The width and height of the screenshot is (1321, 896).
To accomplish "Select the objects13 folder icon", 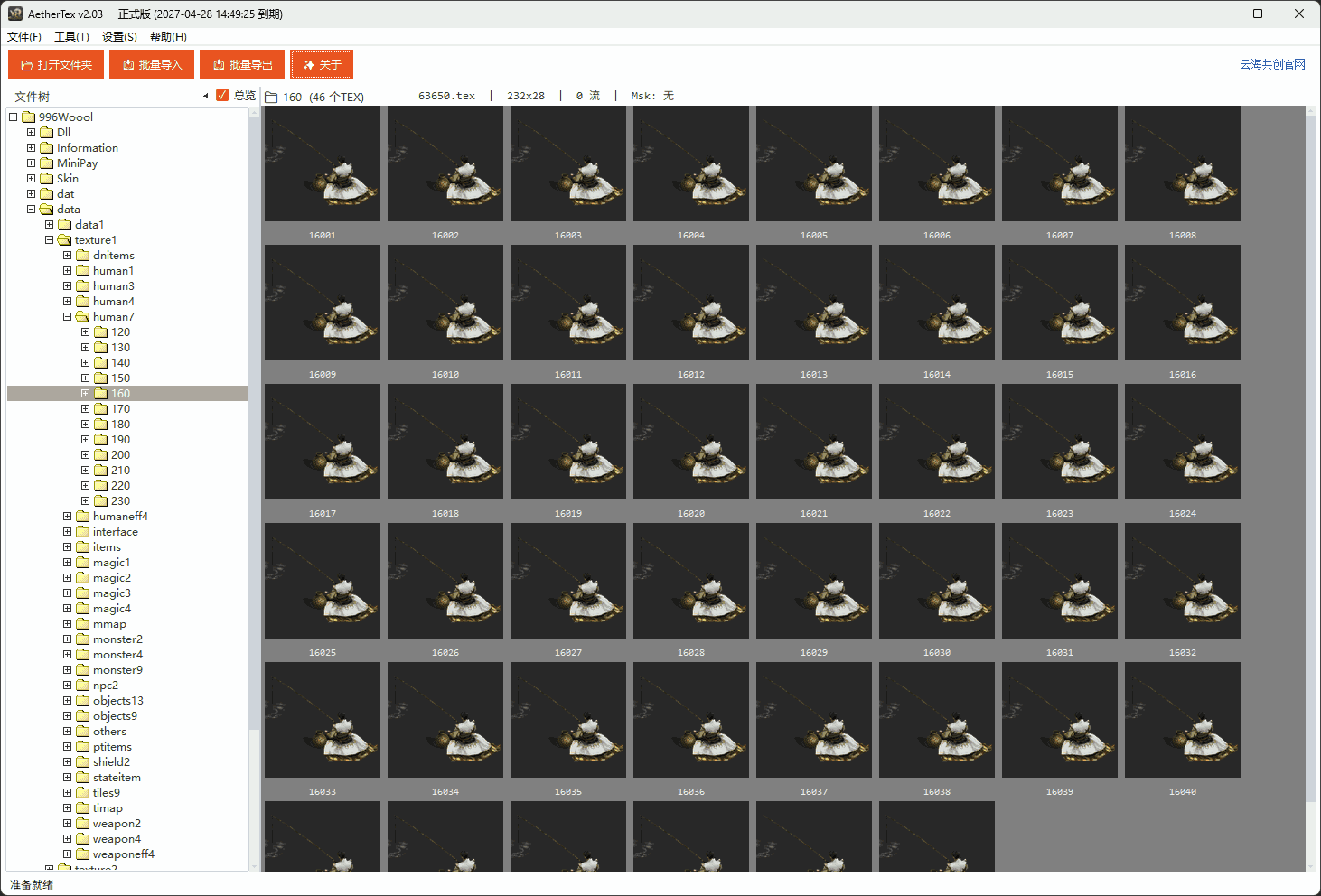I will click(82, 700).
